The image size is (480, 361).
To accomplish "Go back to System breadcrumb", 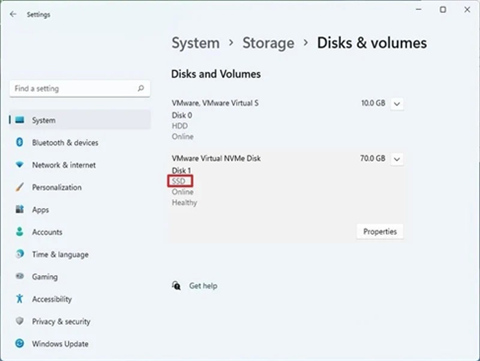I will (x=196, y=43).
